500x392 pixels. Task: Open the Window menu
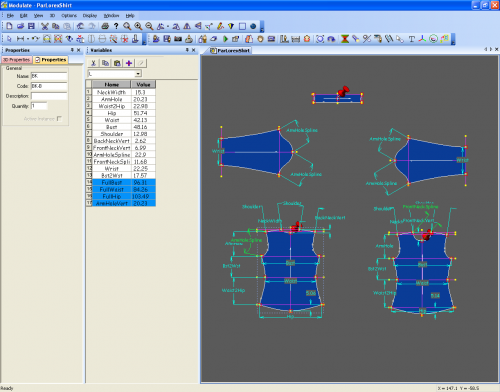click(111, 16)
